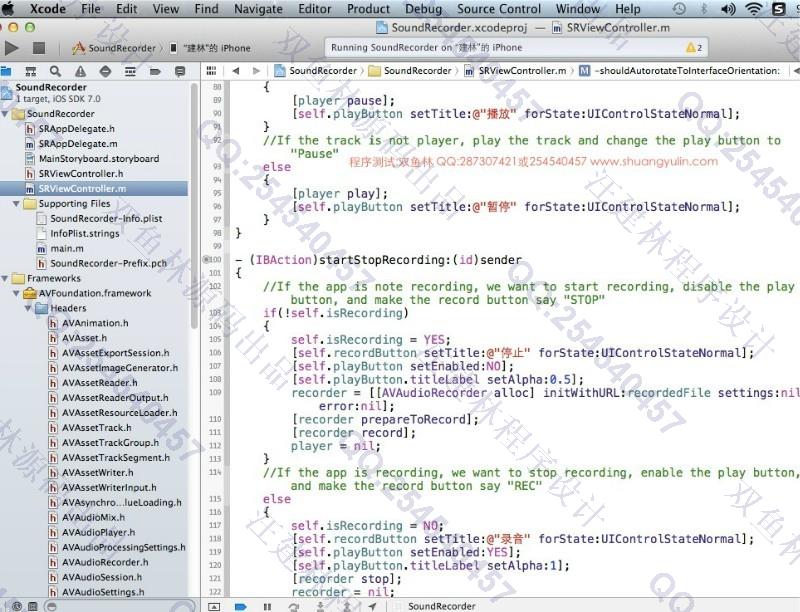Open the iPhone device destination selector
Screen dimensions: 800x612
[210, 48]
